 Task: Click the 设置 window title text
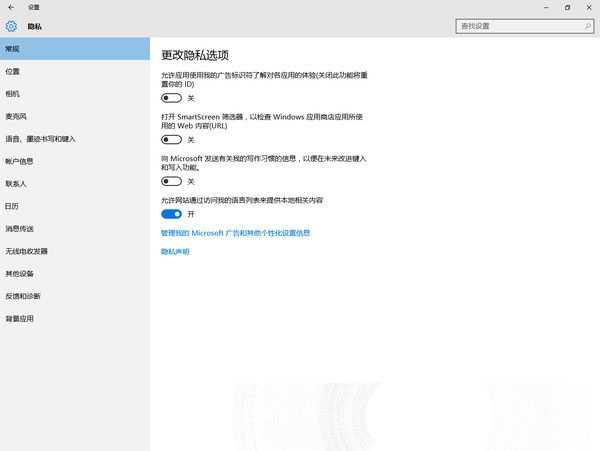click(x=34, y=7)
